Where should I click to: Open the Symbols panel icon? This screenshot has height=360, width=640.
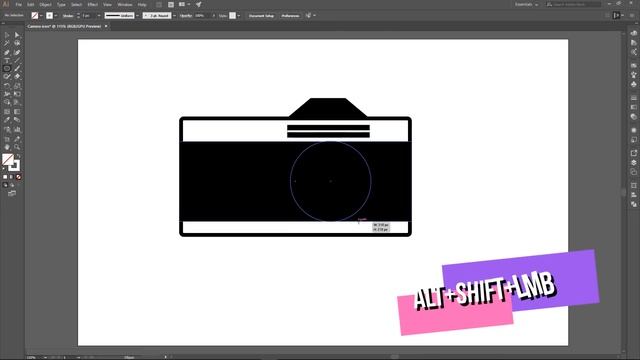coord(633,84)
